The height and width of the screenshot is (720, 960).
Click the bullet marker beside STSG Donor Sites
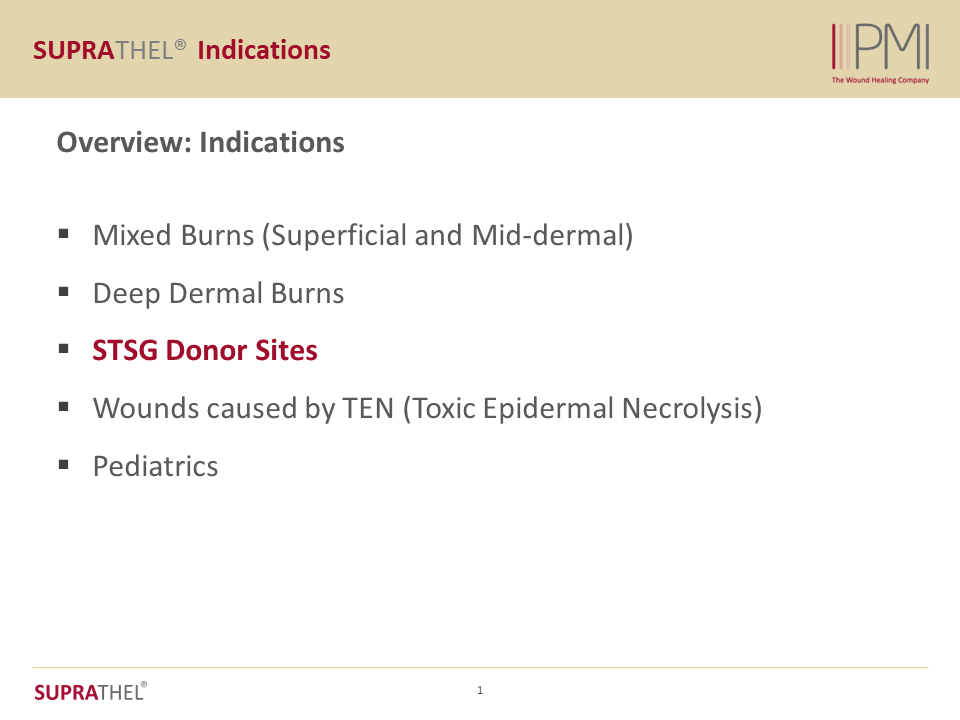64,350
